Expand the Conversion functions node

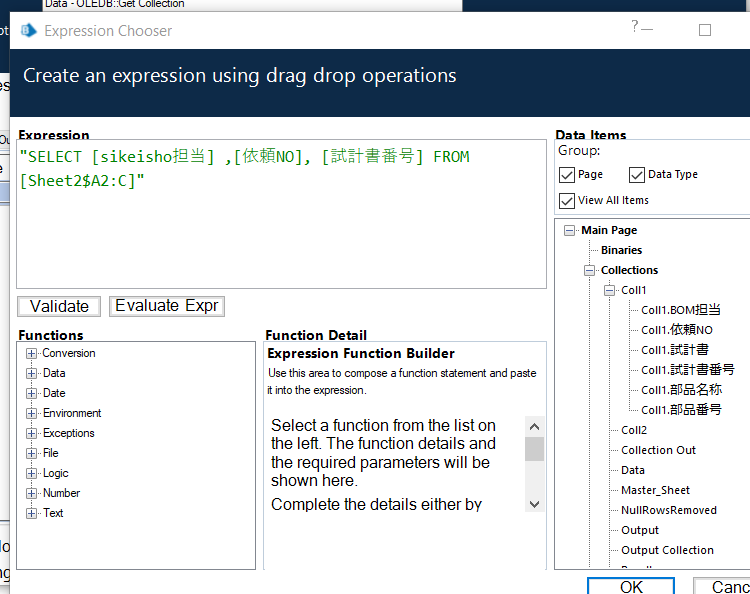click(x=32, y=353)
